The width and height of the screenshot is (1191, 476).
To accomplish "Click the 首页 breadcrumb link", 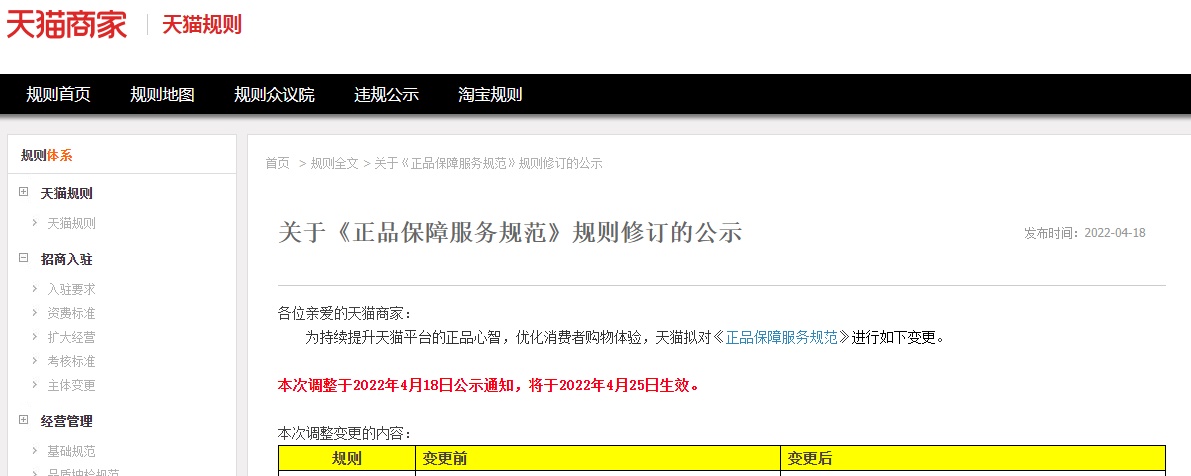I will click(277, 163).
